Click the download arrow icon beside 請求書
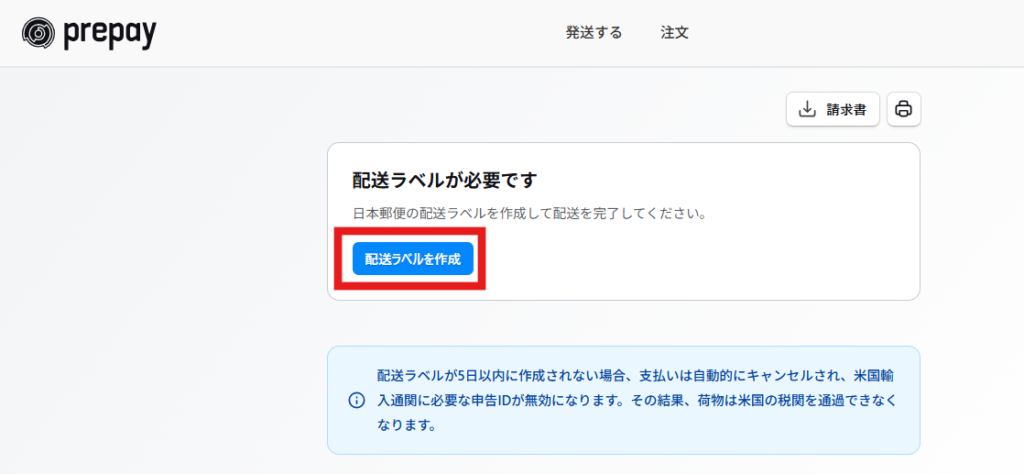1024x474 pixels. 808,109
